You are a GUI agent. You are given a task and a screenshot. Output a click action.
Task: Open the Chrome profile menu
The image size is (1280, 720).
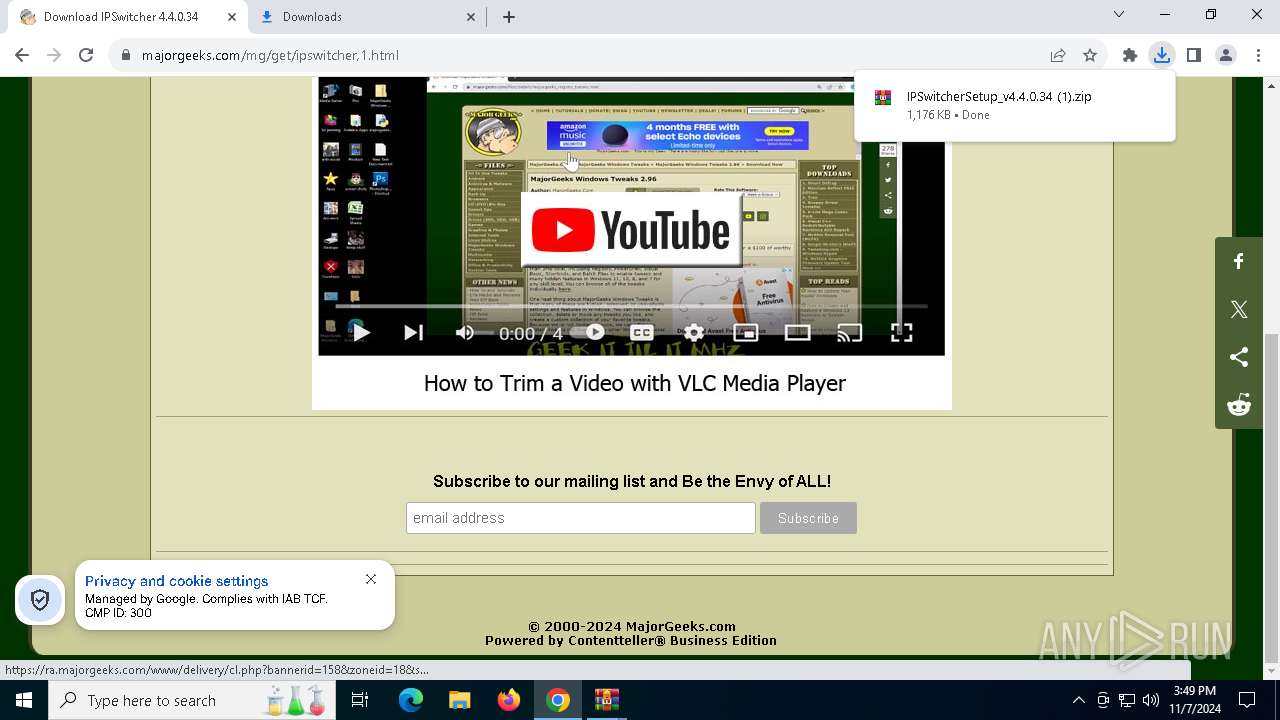(x=1226, y=55)
